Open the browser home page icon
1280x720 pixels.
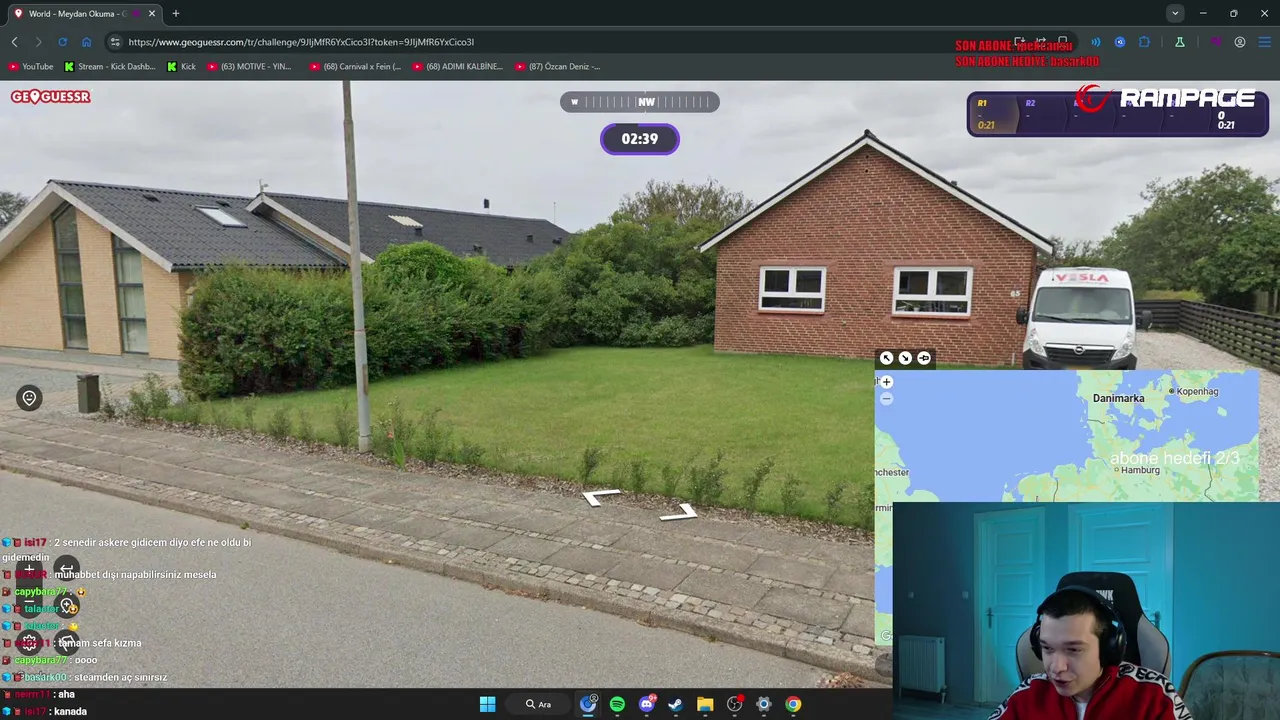pos(86,42)
